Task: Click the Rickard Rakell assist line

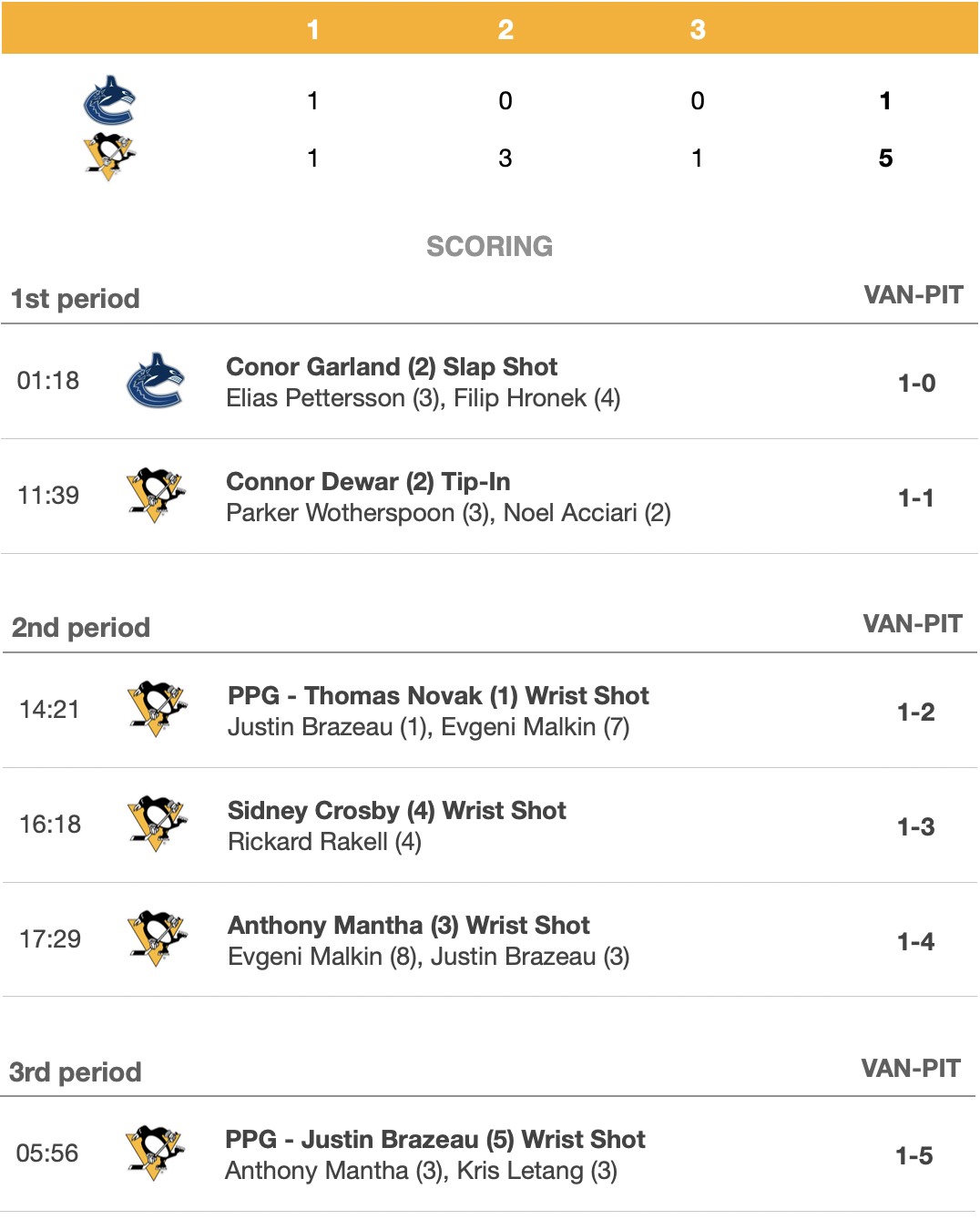Action: [324, 842]
